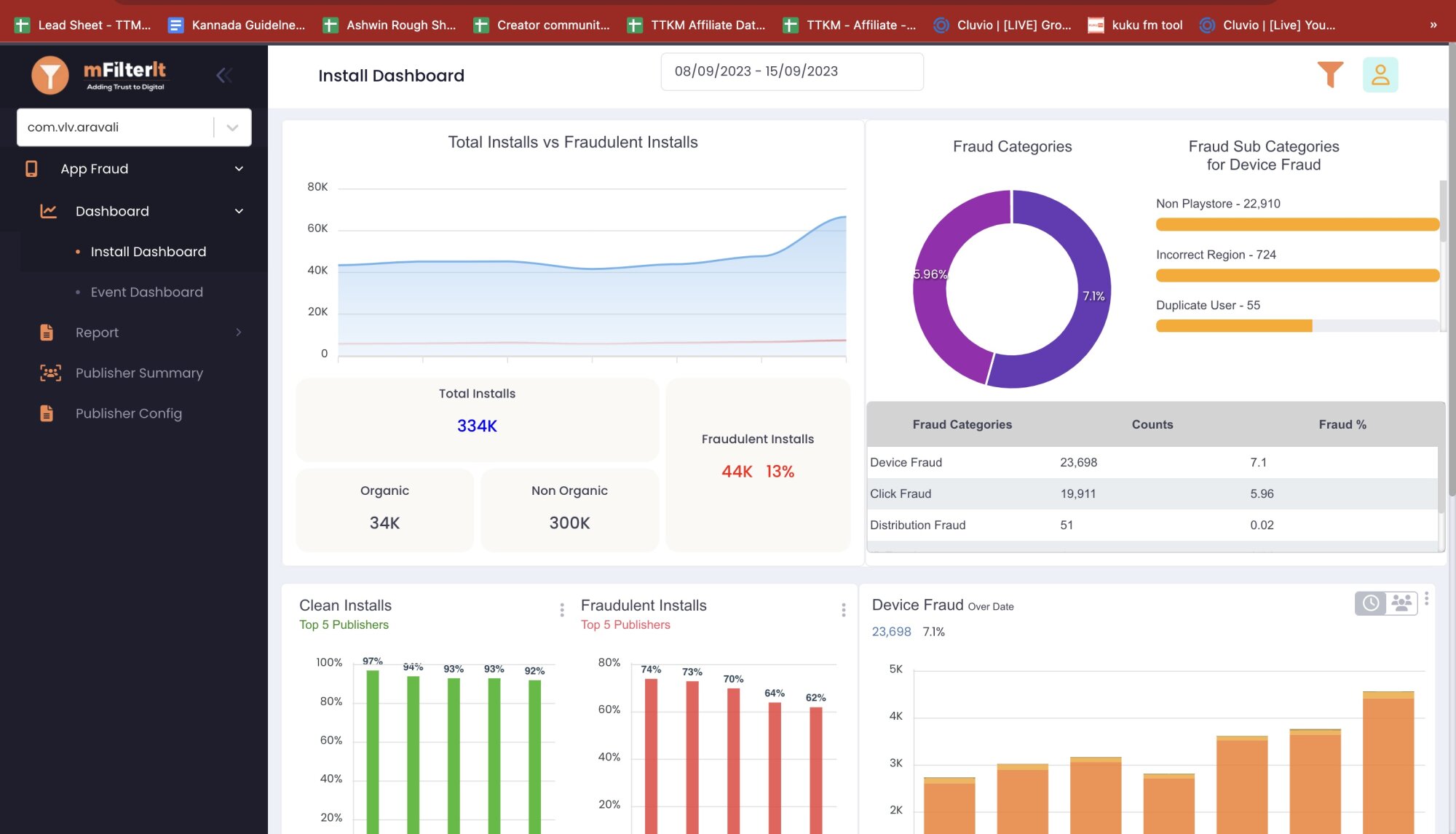Viewport: 1456px width, 834px height.
Task: Open the orange funnel filter icon
Action: (1330, 74)
